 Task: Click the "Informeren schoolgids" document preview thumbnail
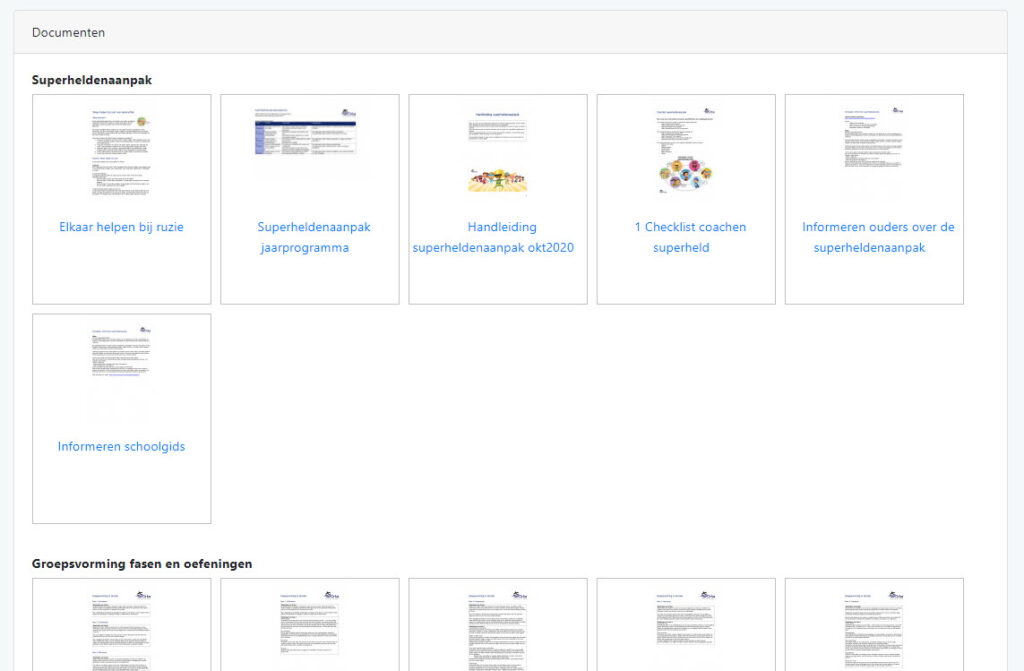(x=121, y=373)
